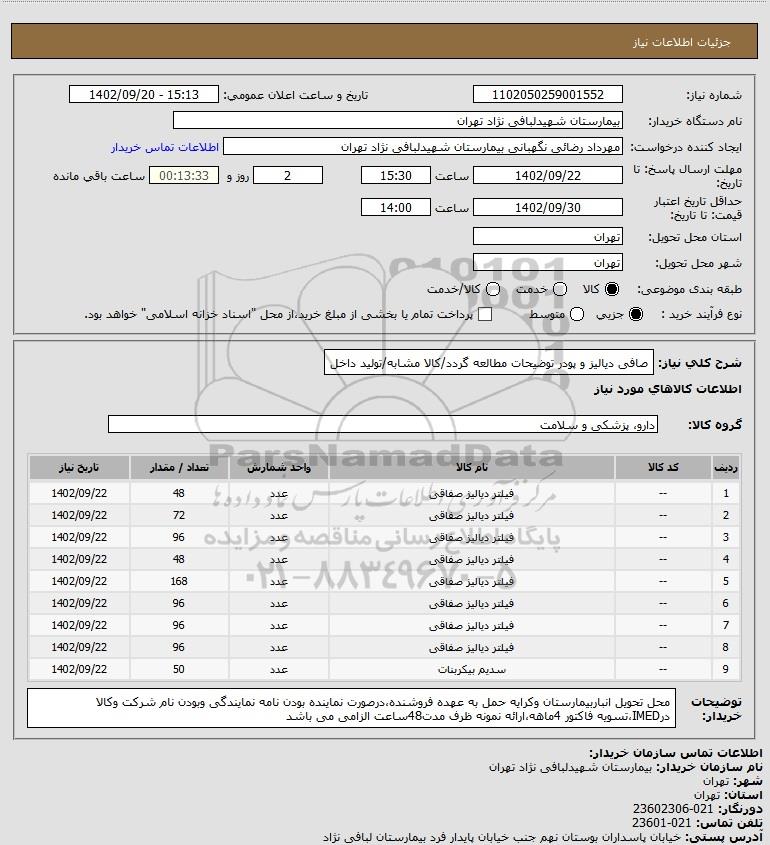The width and height of the screenshot is (770, 845).
Task: Select the کالا/خدمت radio button
Action: (492, 289)
